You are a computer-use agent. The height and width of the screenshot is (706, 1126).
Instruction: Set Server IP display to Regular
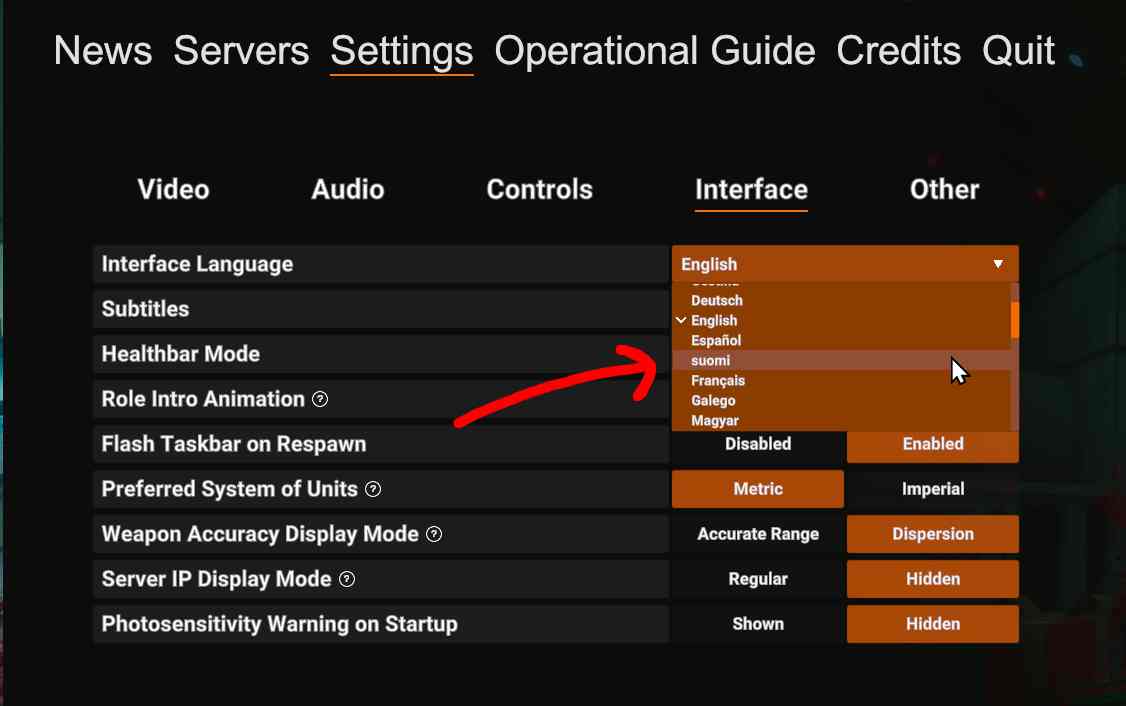pos(758,579)
